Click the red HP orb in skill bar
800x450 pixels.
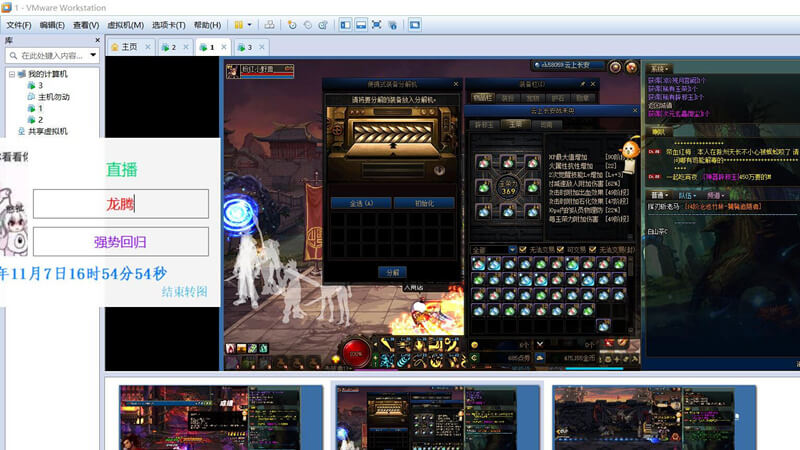tap(356, 353)
